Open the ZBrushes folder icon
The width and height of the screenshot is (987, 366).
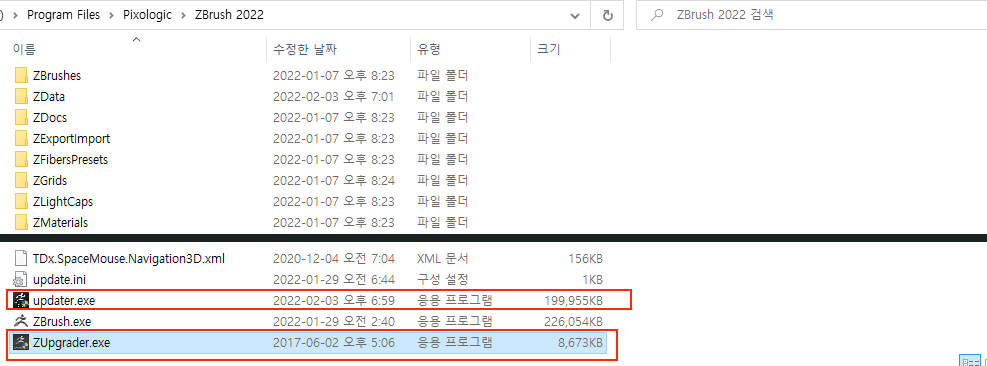point(21,76)
